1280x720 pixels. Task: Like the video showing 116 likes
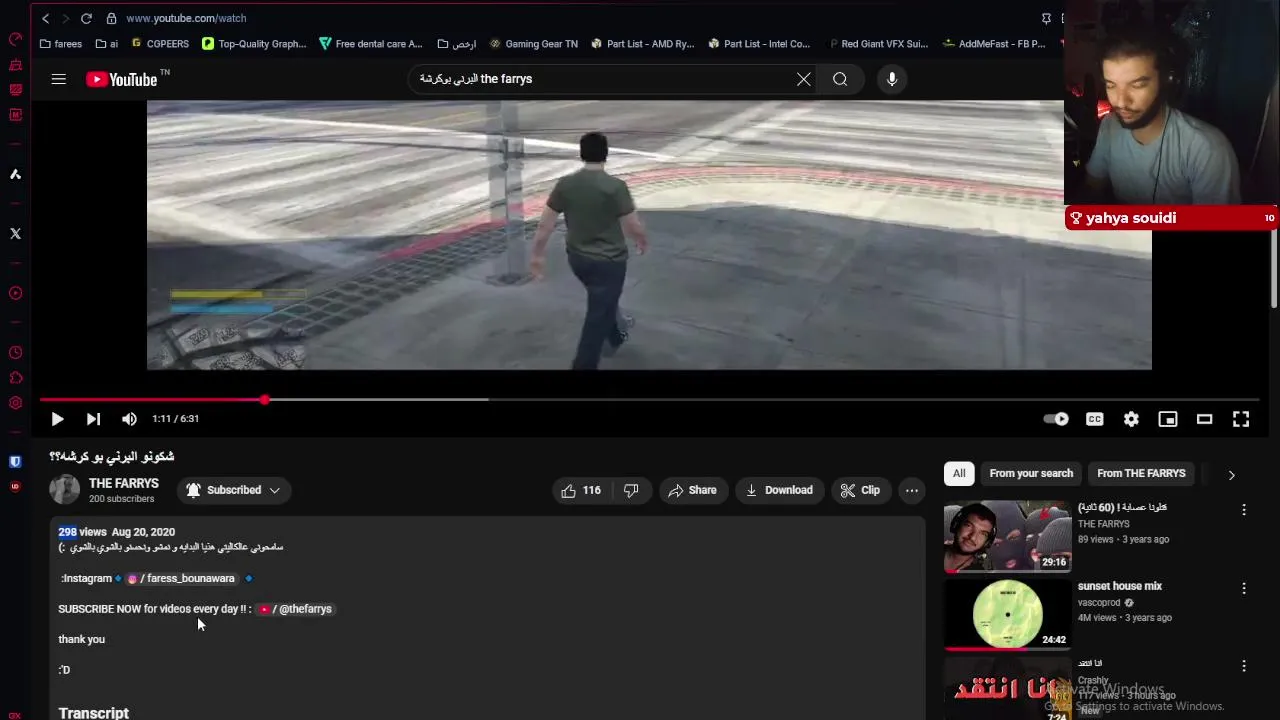[581, 490]
